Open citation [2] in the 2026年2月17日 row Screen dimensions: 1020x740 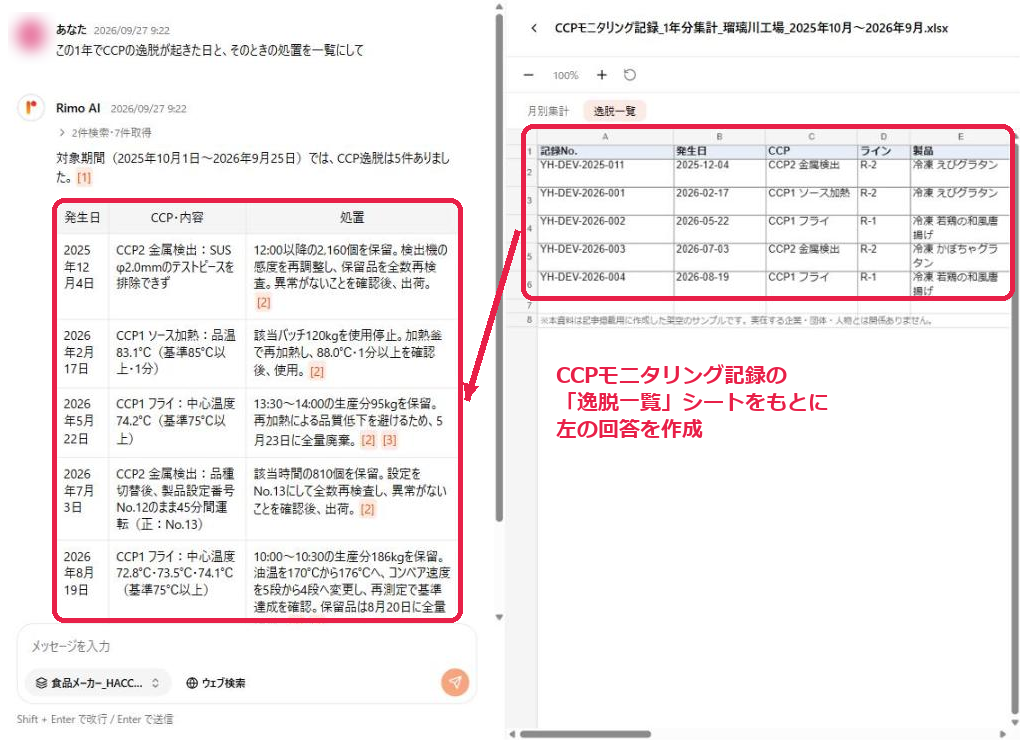(317, 371)
